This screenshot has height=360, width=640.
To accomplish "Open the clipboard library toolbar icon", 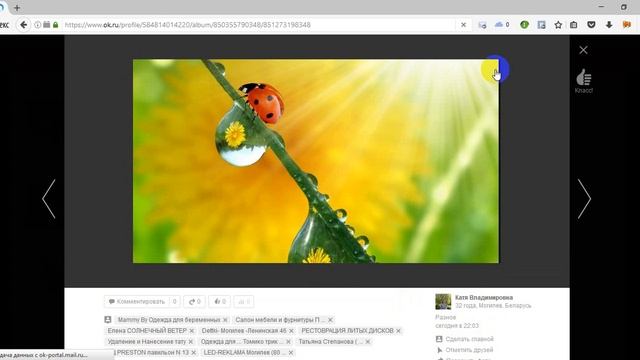I will [573, 25].
